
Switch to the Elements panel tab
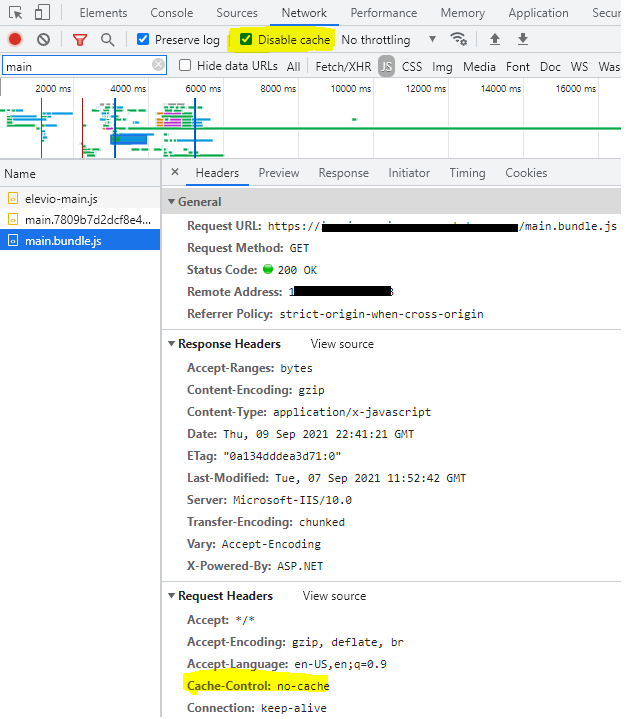click(103, 13)
